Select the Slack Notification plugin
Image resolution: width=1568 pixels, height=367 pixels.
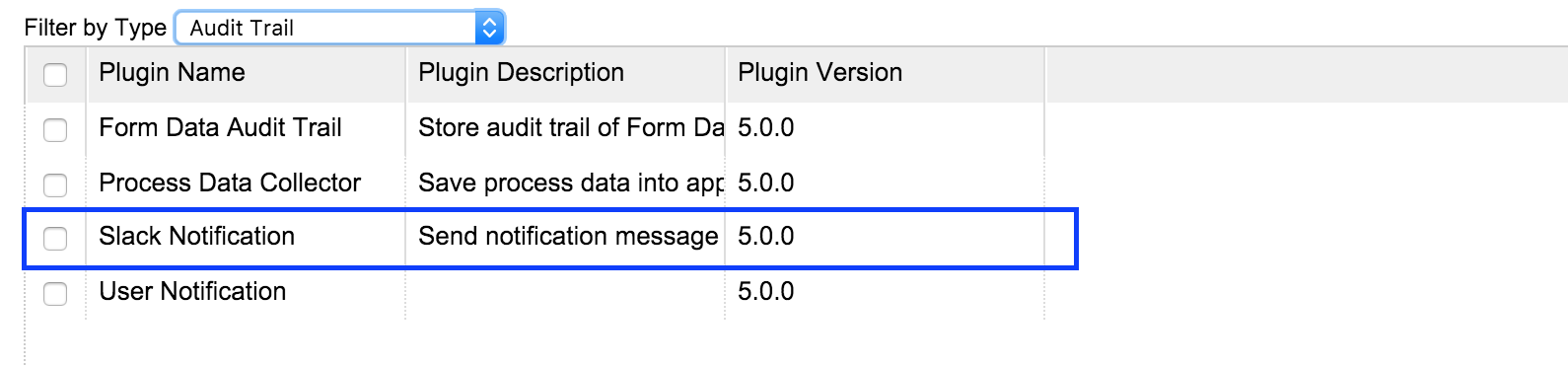pyautogui.click(x=196, y=236)
